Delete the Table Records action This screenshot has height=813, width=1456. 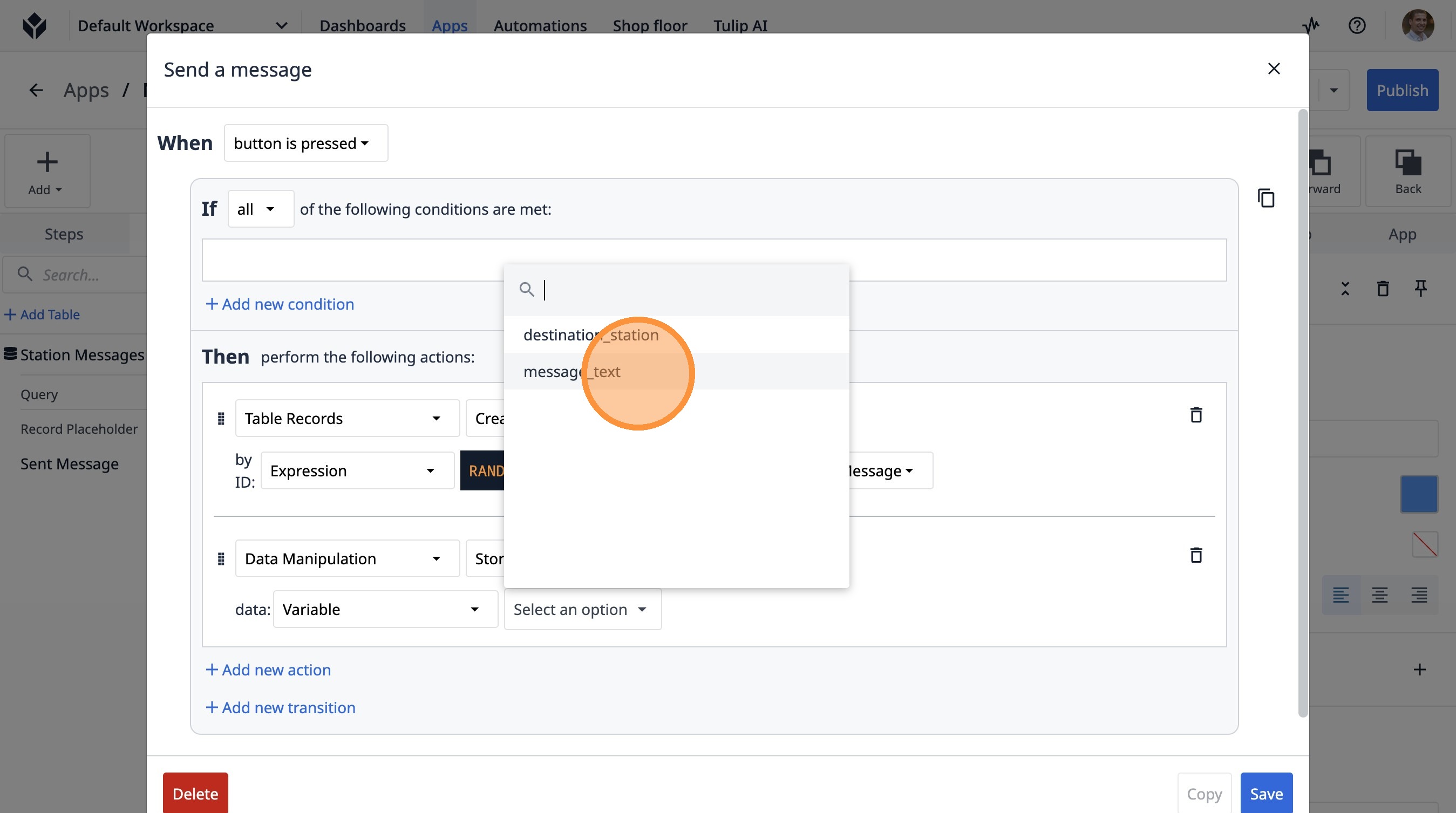(x=1195, y=415)
